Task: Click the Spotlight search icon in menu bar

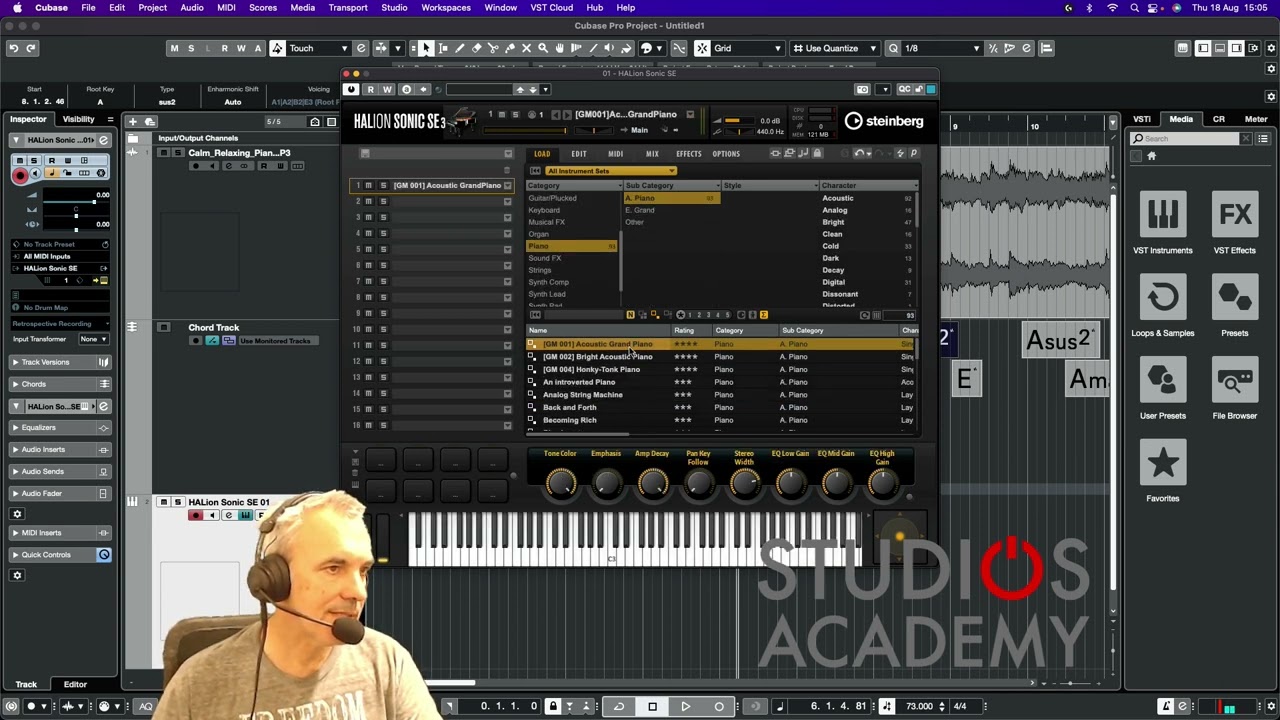Action: (1134, 8)
